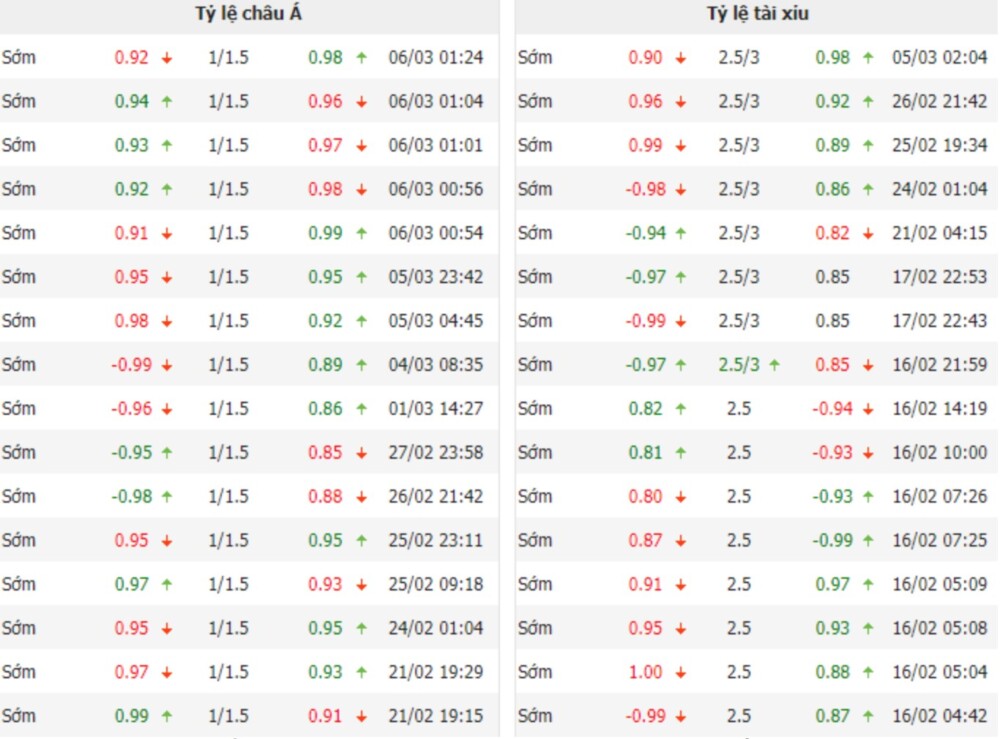
Task: Click the timestamp 06/03 00:54
Action: pyautogui.click(x=435, y=233)
